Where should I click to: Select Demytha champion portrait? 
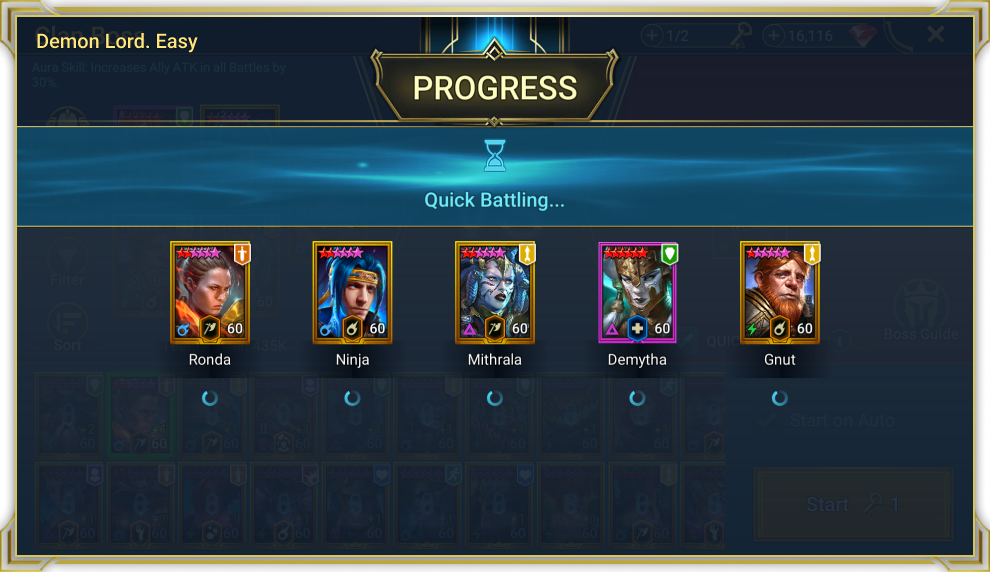point(637,292)
